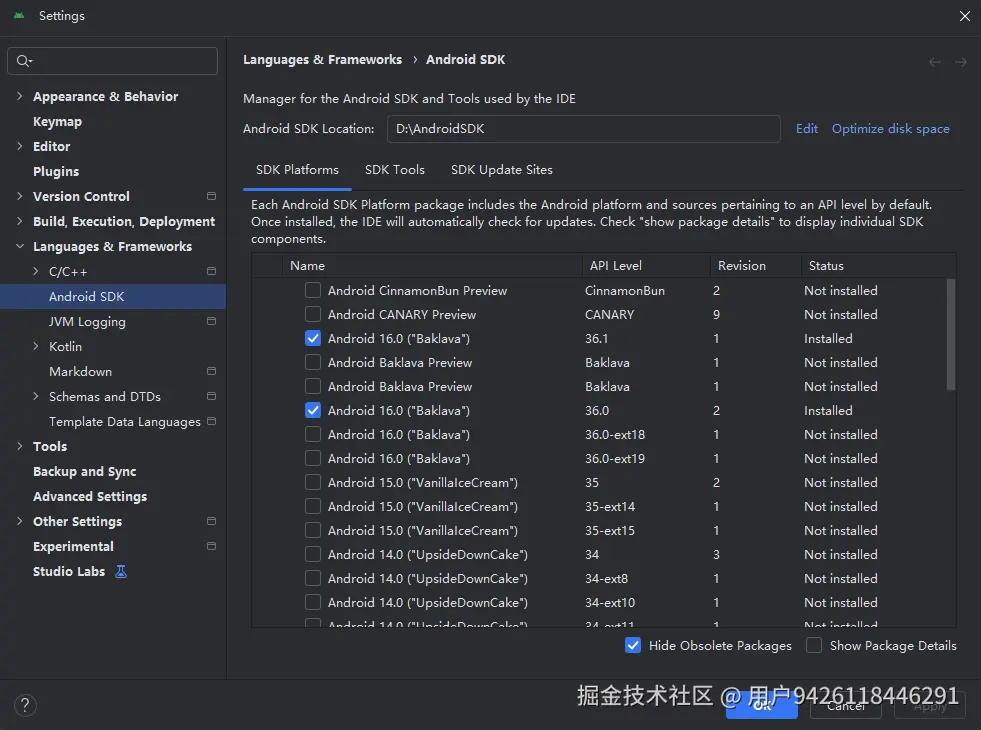Click the Android Studio logo icon
Viewport: 981px width, 730px height.
(x=19, y=16)
